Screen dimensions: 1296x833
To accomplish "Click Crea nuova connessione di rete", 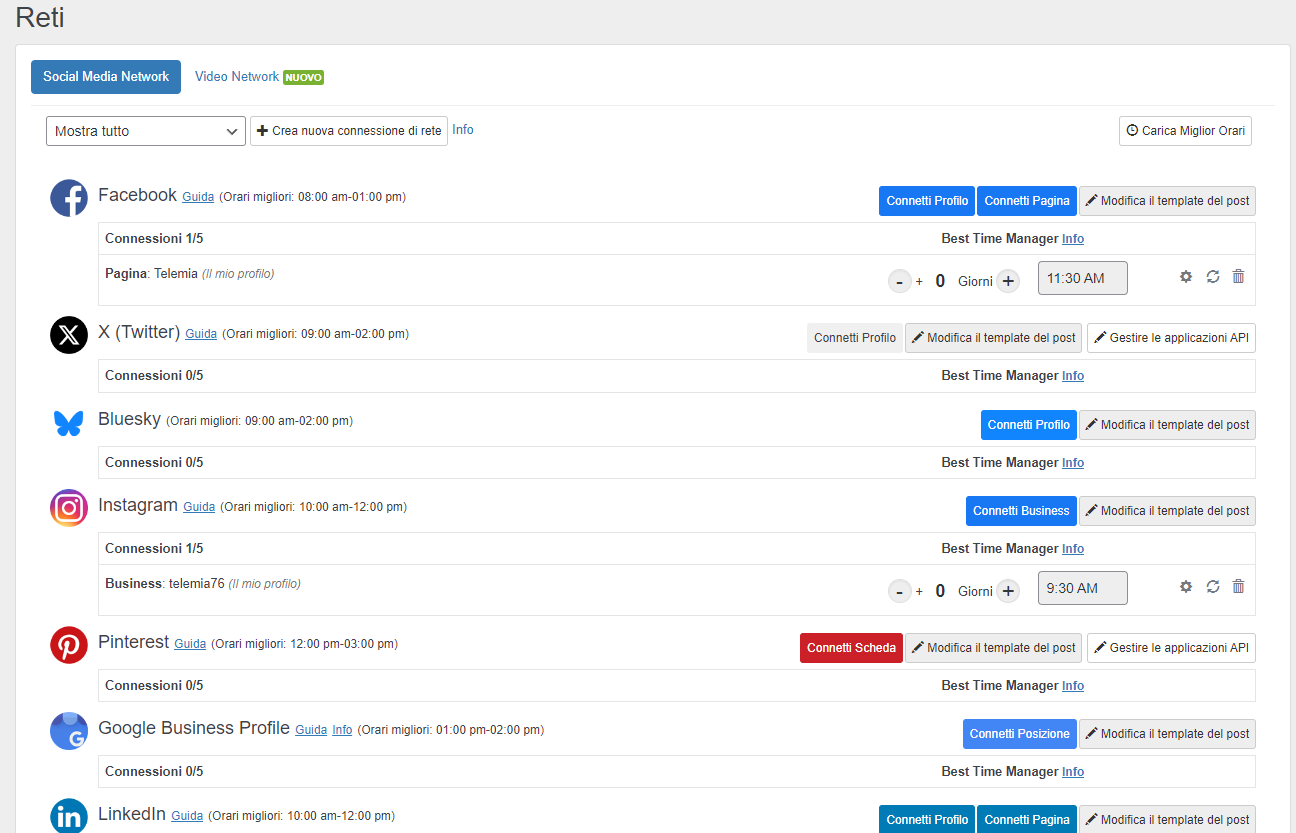I will pyautogui.click(x=349, y=131).
